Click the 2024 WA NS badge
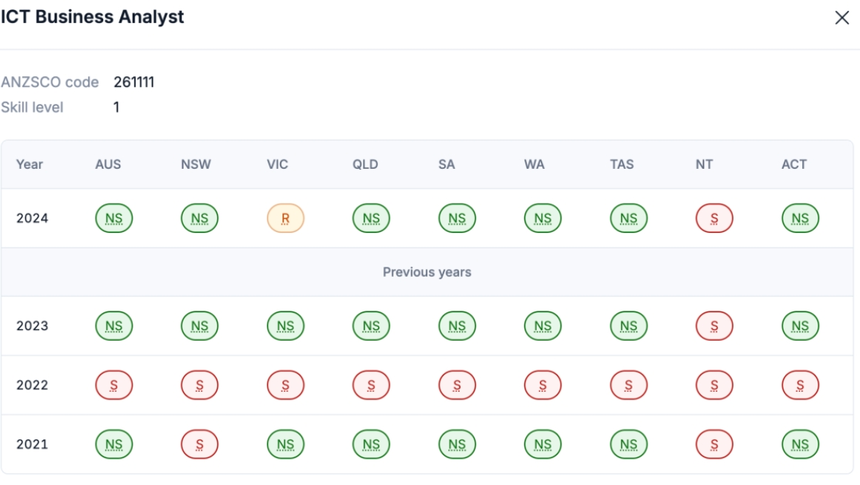 point(543,218)
